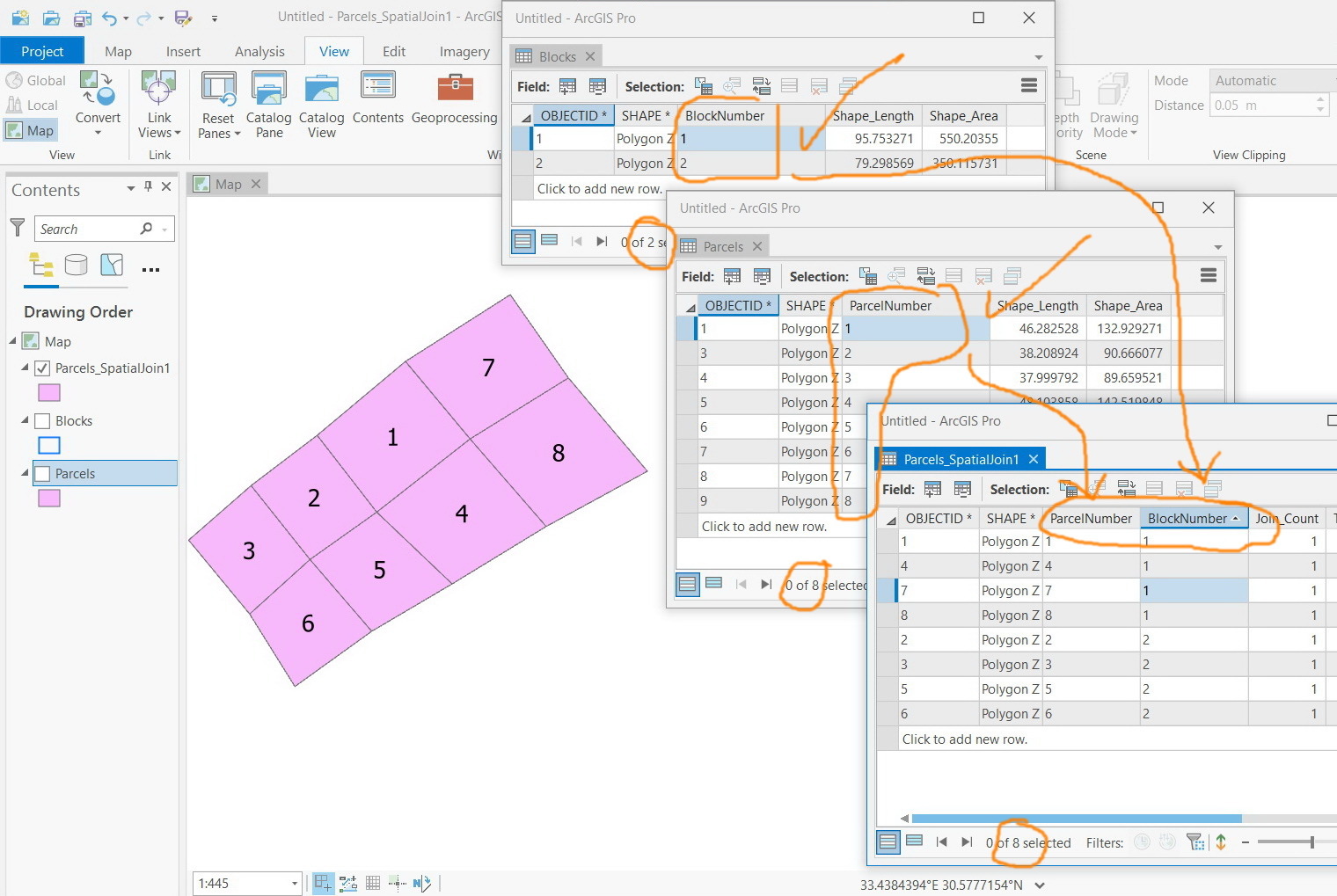Viewport: 1337px width, 896px height.
Task: Click Calculate Field icon in Blocks table
Action: (x=598, y=86)
